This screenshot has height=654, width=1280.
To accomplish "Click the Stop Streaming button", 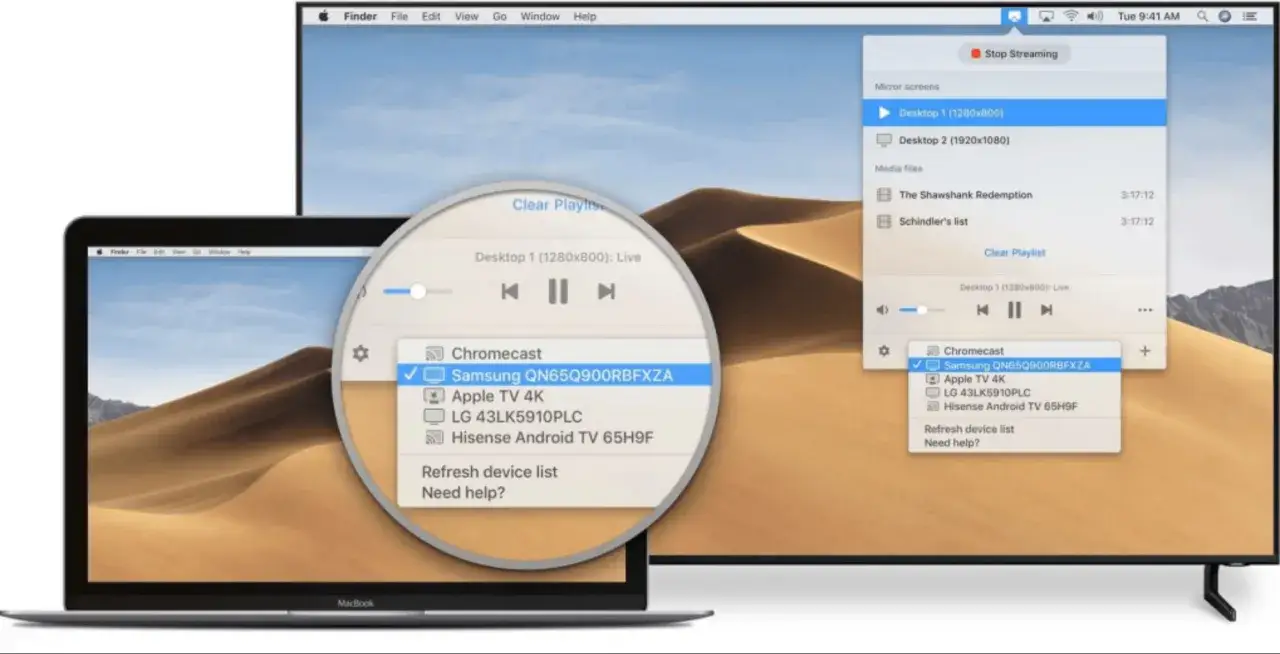I will click(x=1014, y=54).
